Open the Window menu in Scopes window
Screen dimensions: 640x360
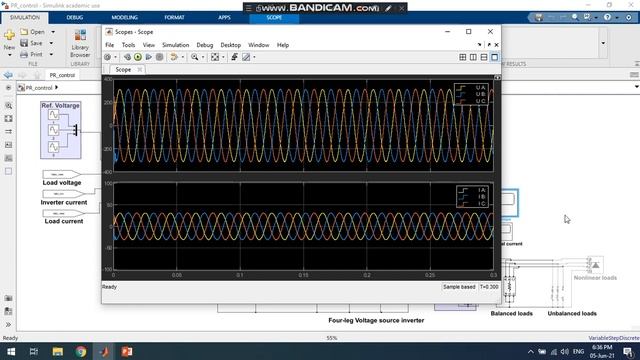point(259,45)
